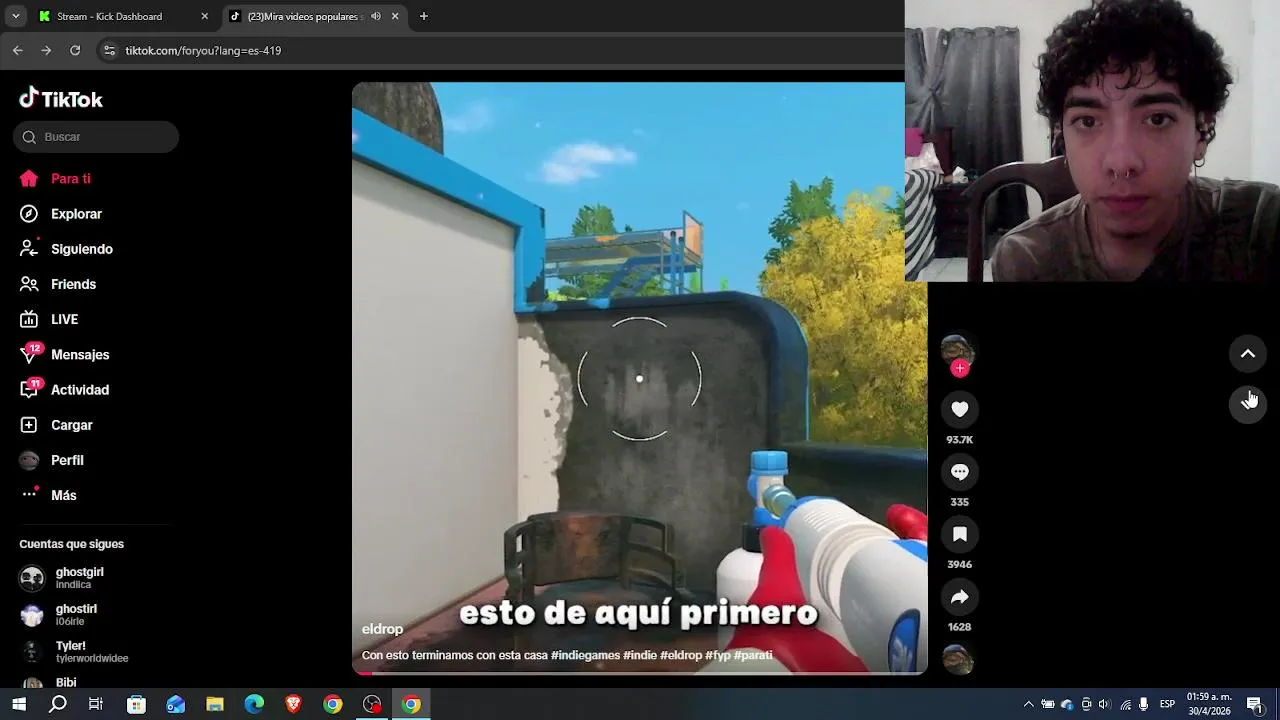Open File Explorer from taskbar
1280x720 pixels.
click(215, 704)
